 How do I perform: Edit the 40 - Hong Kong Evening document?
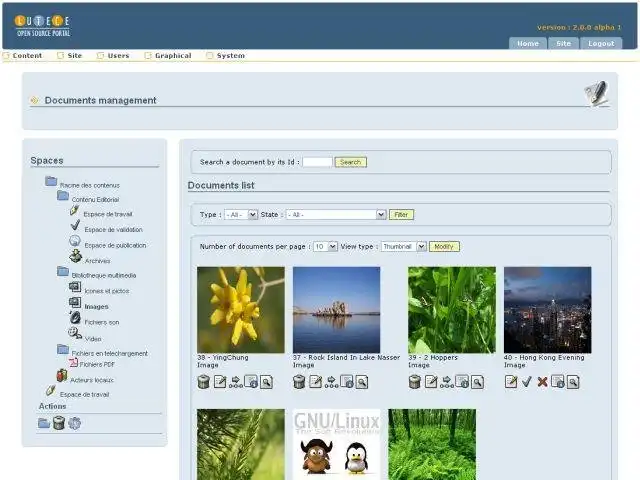pyautogui.click(x=511, y=382)
